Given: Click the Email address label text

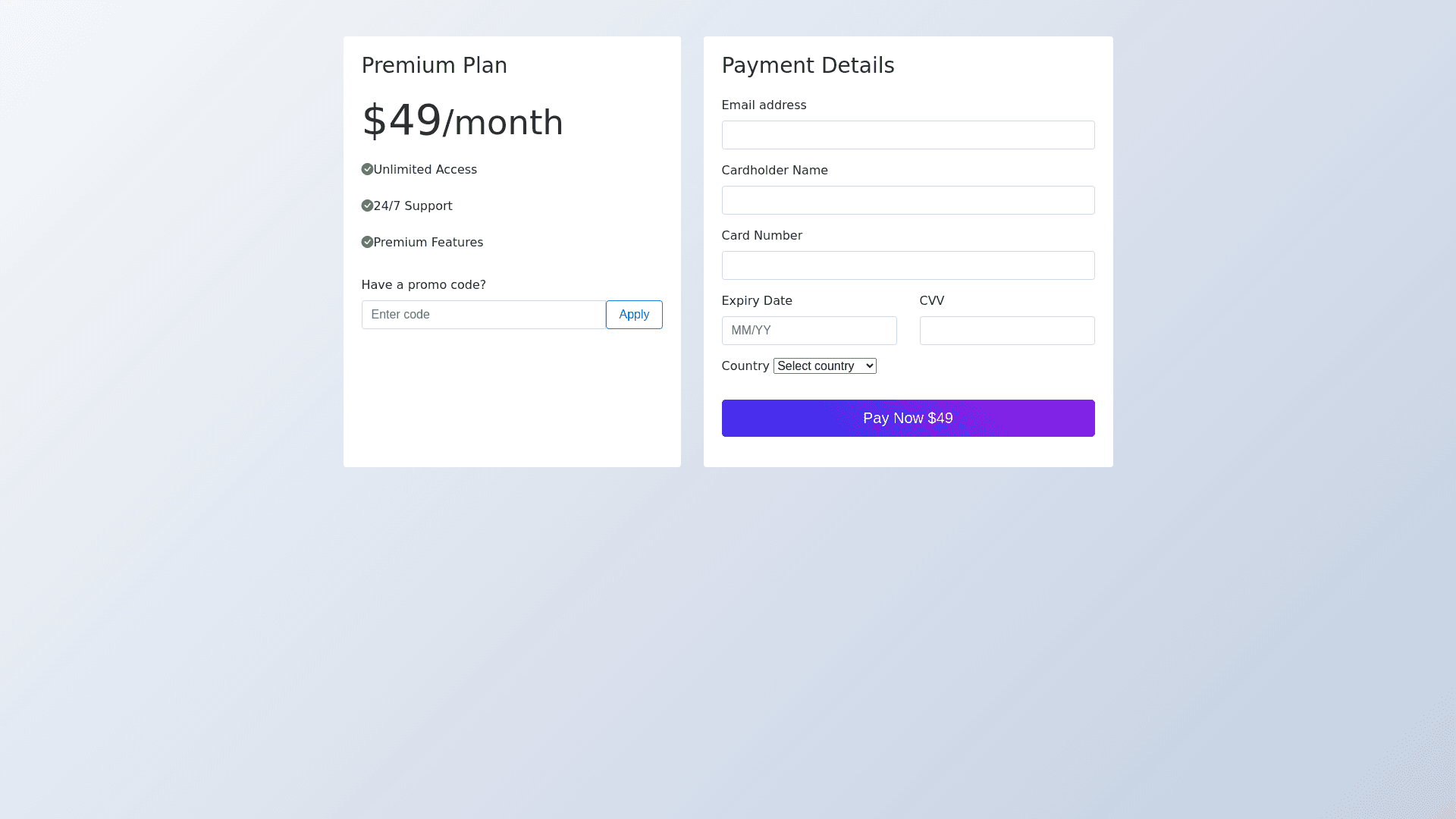Looking at the screenshot, I should [764, 105].
